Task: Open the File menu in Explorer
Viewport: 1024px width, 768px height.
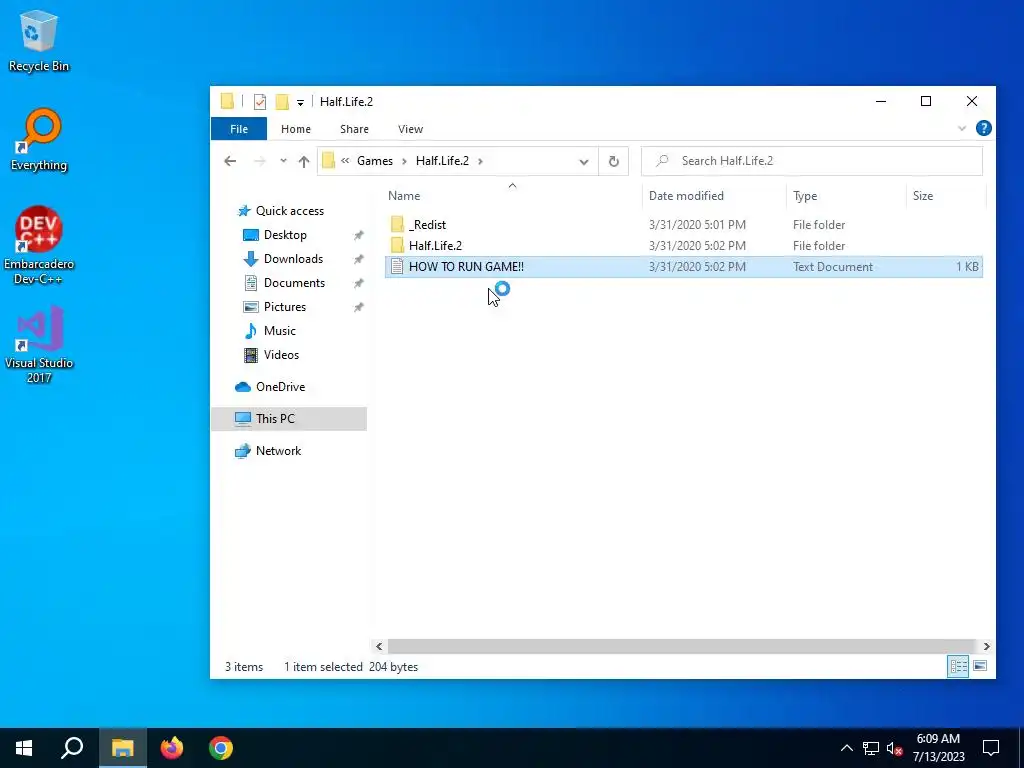Action: [239, 129]
